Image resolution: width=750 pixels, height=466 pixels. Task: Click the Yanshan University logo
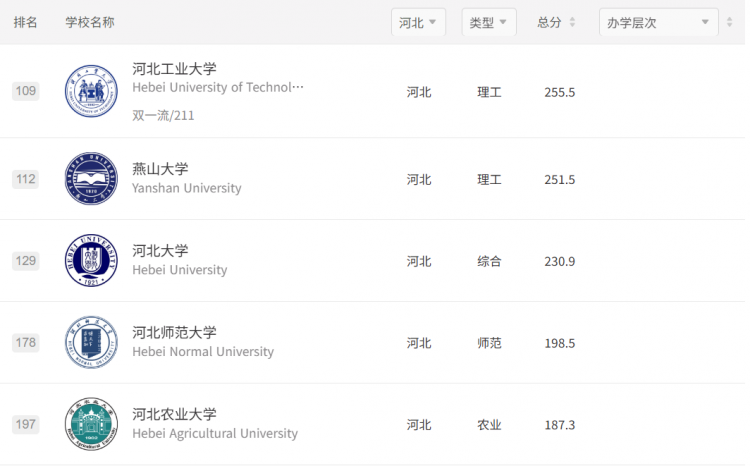tap(91, 179)
